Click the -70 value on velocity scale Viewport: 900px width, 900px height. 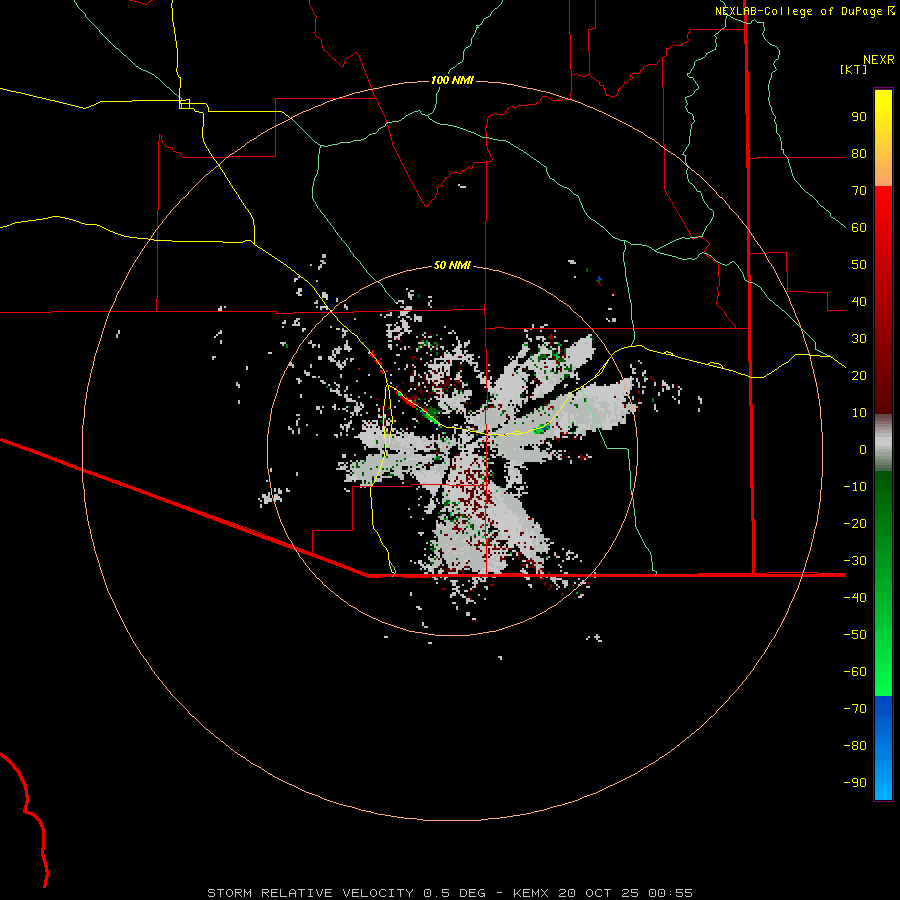pos(855,708)
